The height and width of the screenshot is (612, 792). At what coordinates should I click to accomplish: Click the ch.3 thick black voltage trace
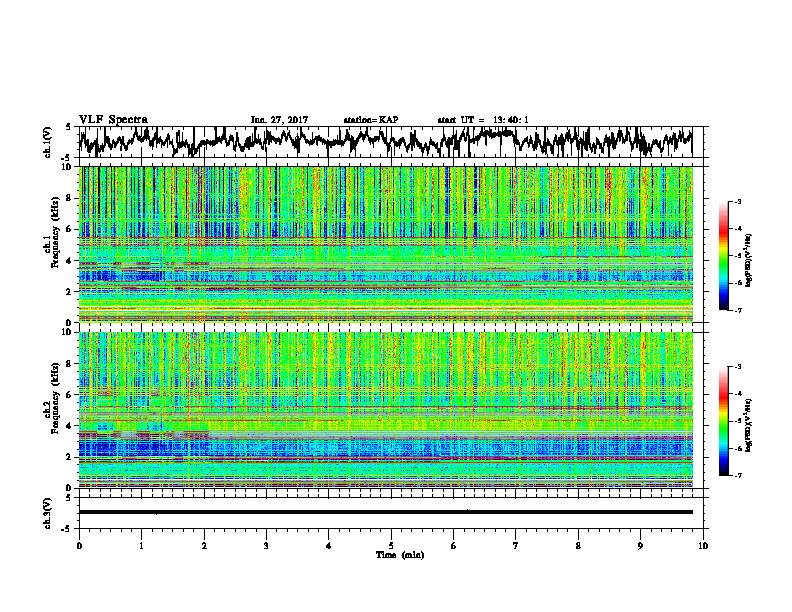tap(385, 512)
